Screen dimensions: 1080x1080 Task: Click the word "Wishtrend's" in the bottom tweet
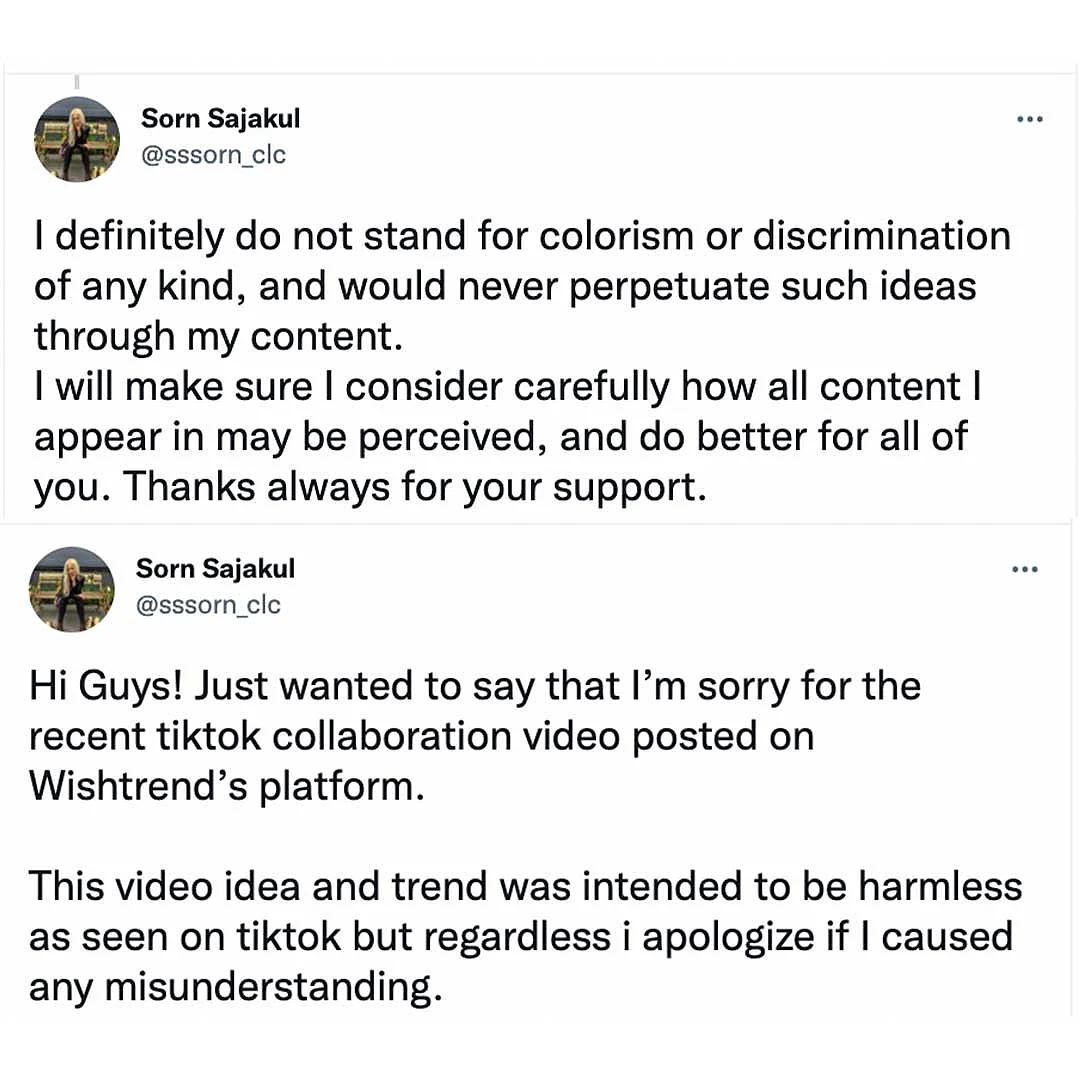coord(138,785)
